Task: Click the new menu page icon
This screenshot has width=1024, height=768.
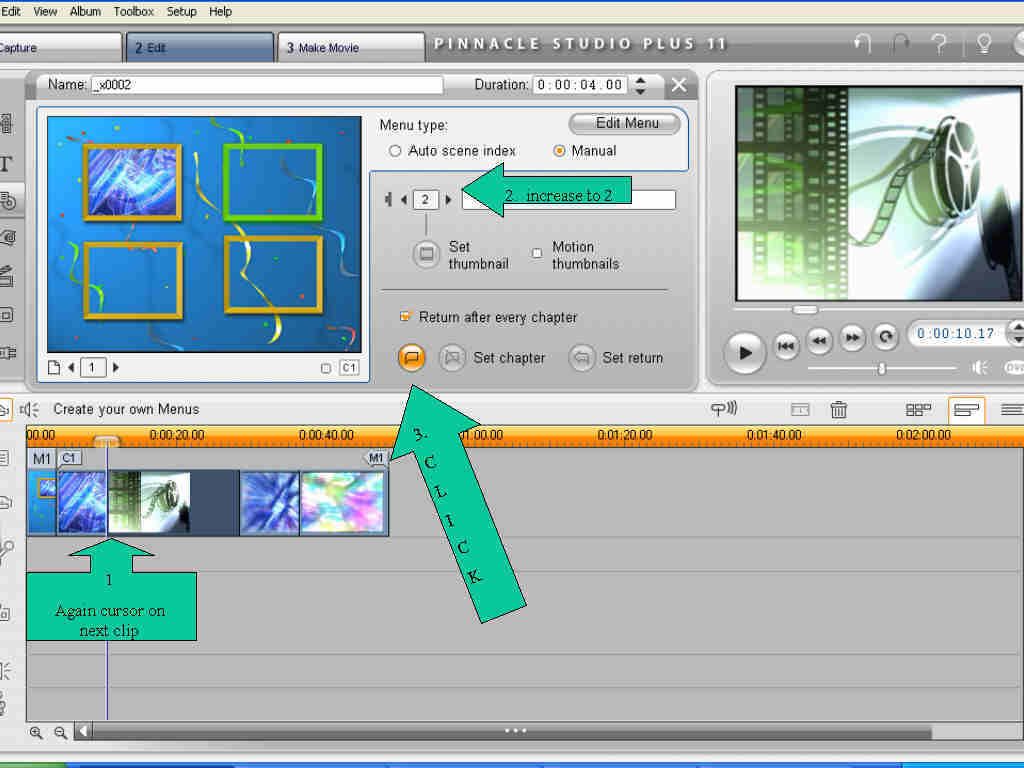Action: [x=54, y=368]
